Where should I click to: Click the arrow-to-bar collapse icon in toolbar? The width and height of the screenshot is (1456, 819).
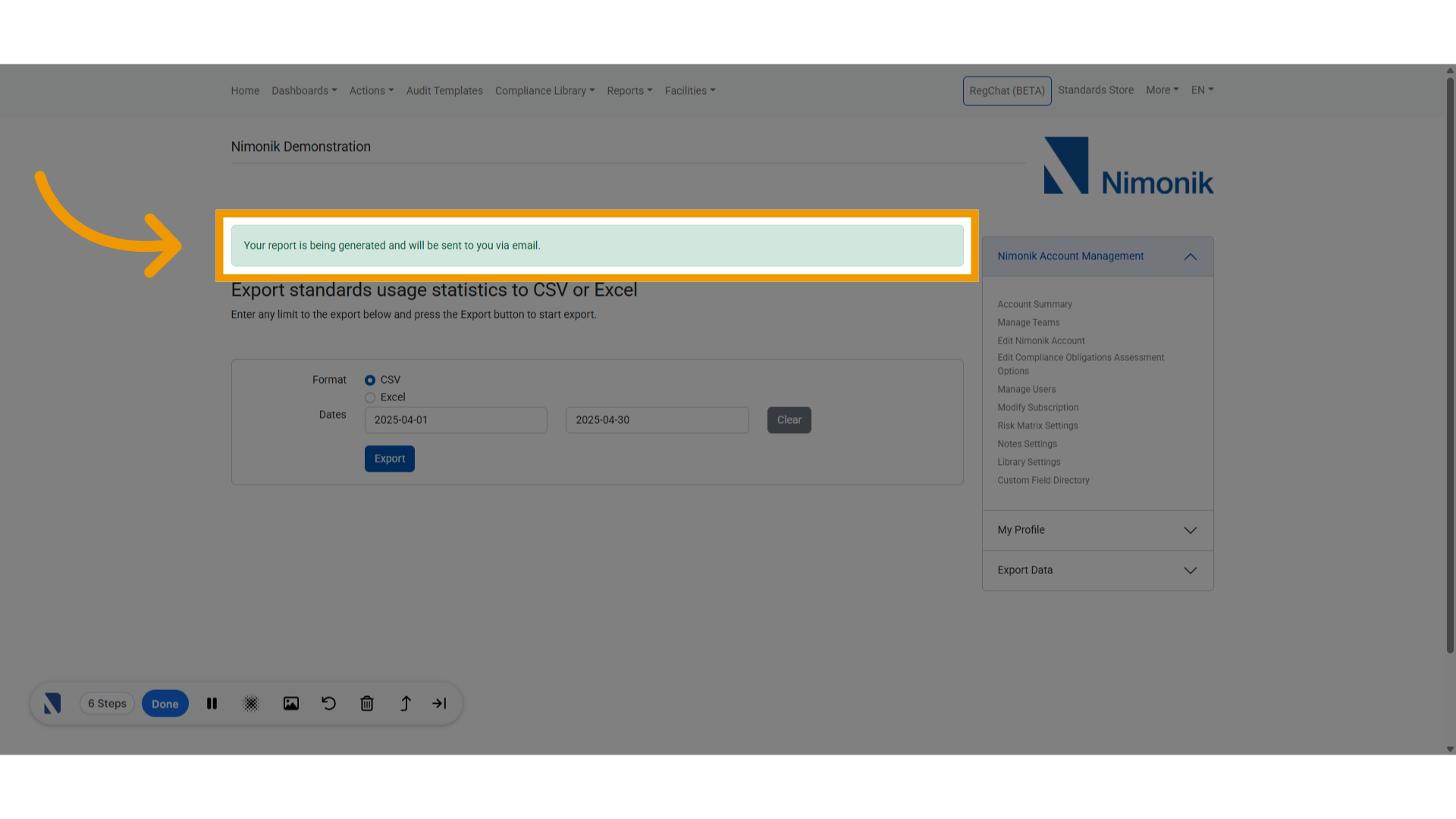440,704
